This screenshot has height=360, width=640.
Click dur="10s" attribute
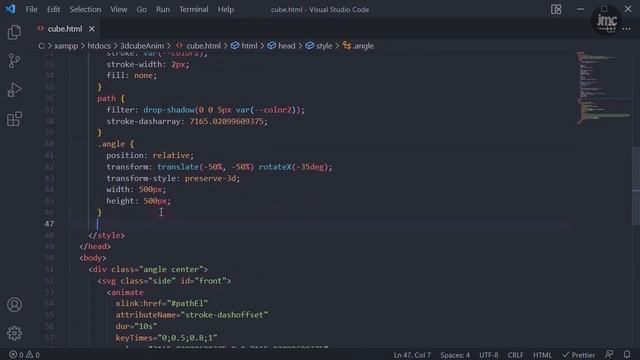click(136, 326)
